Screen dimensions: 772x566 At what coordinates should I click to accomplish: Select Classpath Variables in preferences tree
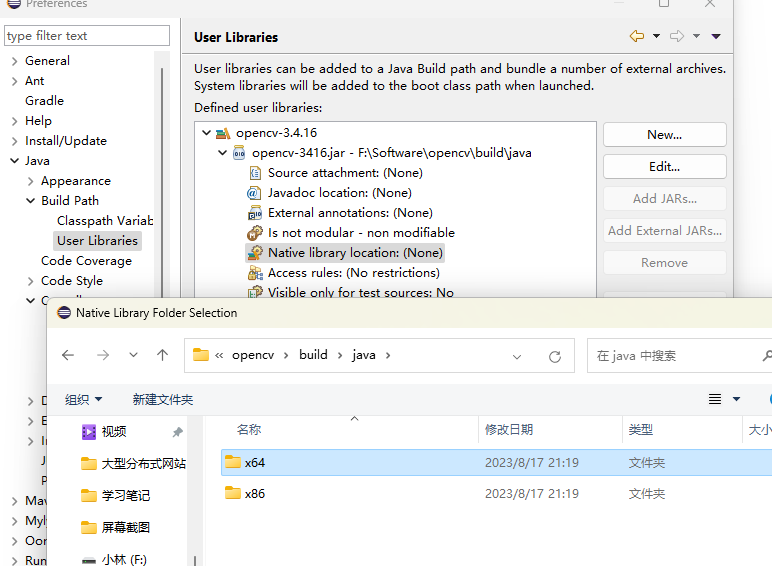(105, 221)
